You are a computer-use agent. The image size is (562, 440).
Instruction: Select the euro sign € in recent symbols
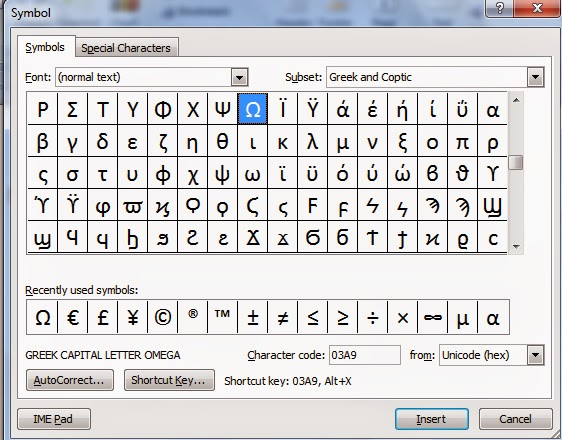pyautogui.click(x=72, y=317)
